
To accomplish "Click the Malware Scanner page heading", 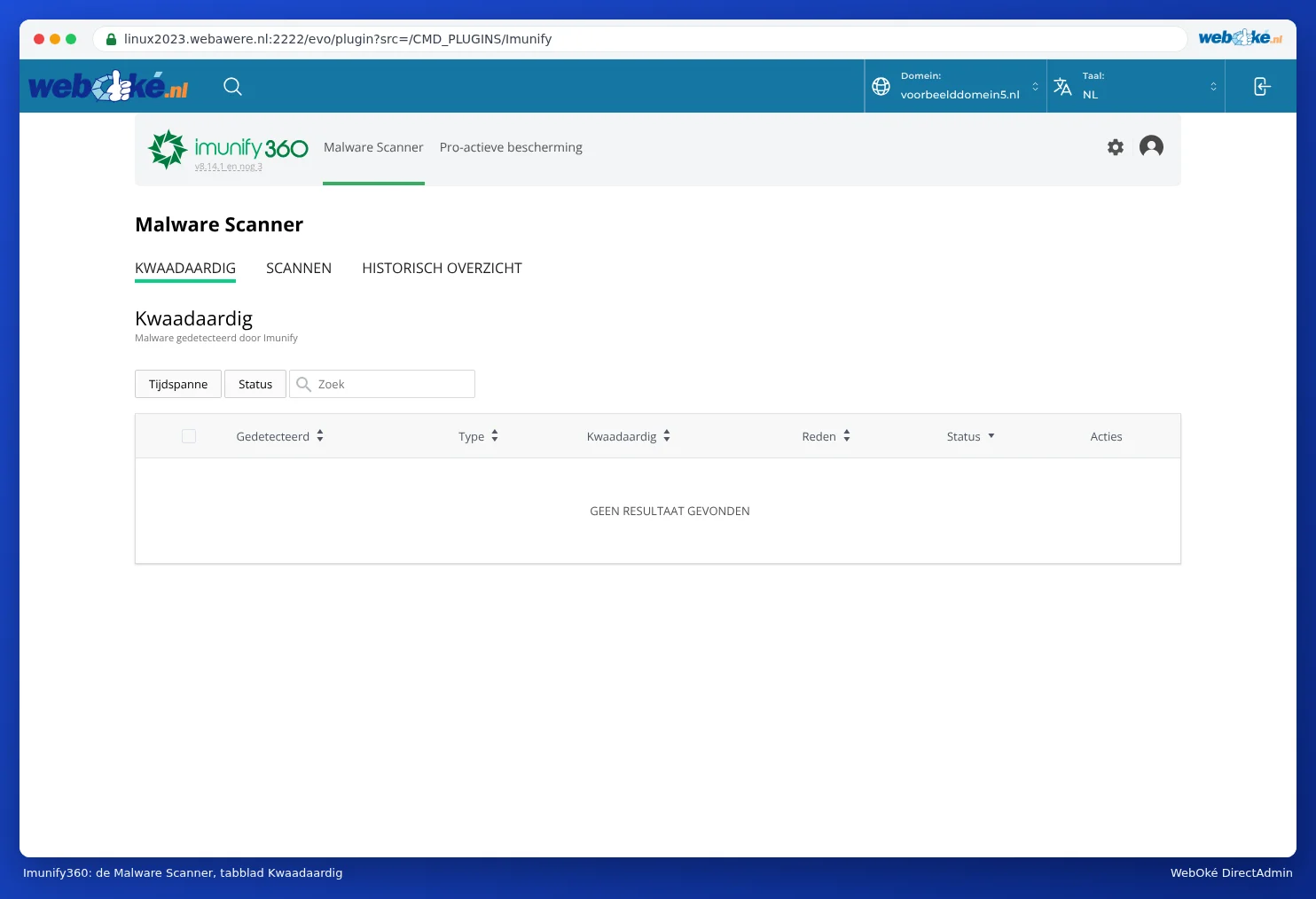I will click(x=219, y=224).
